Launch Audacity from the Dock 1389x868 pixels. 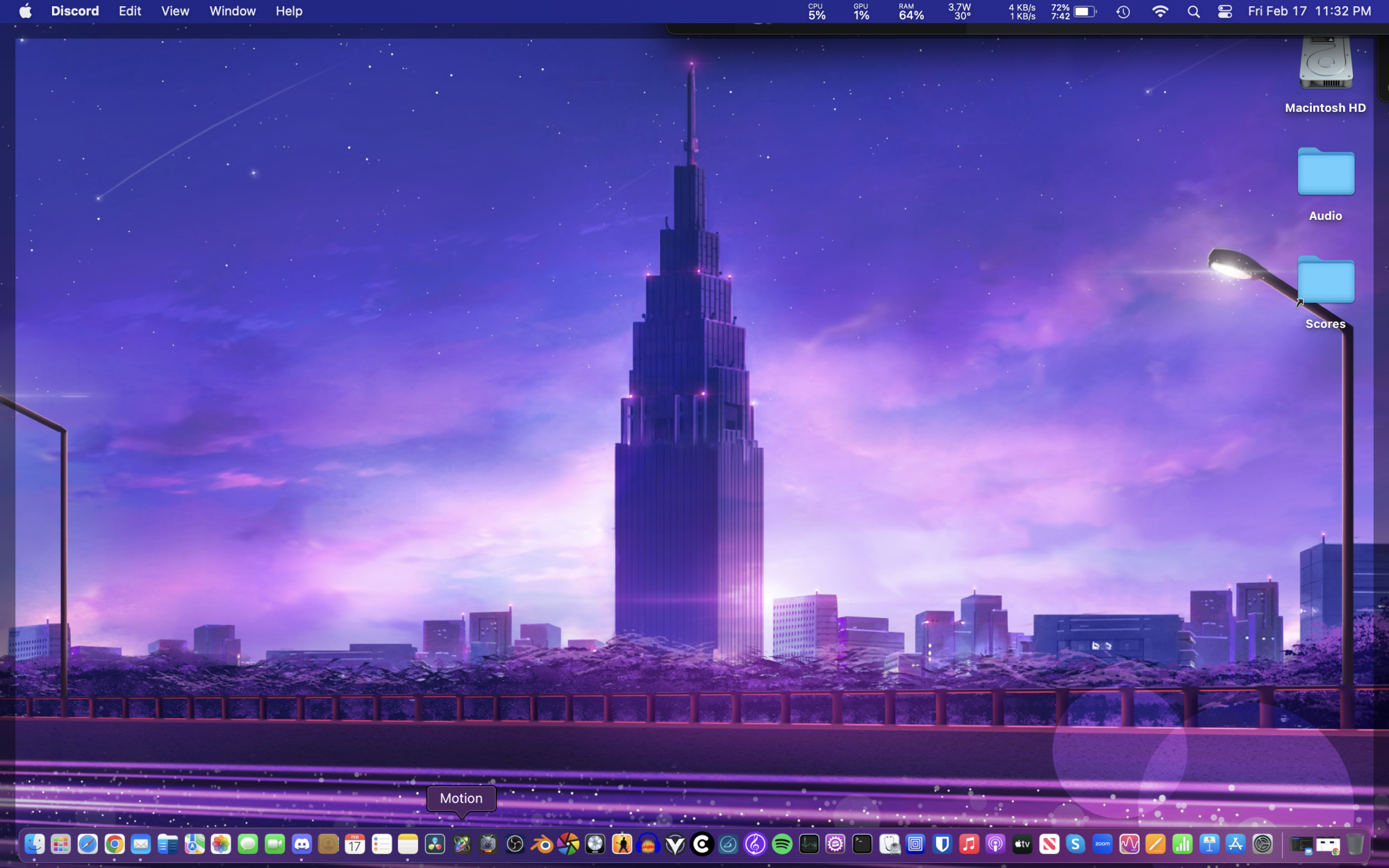648,844
